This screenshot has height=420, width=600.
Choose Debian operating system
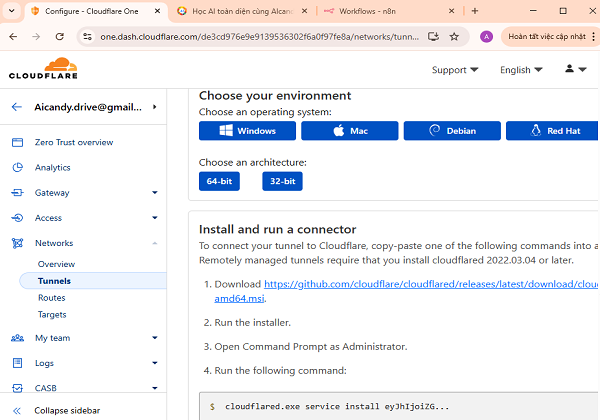click(x=452, y=131)
